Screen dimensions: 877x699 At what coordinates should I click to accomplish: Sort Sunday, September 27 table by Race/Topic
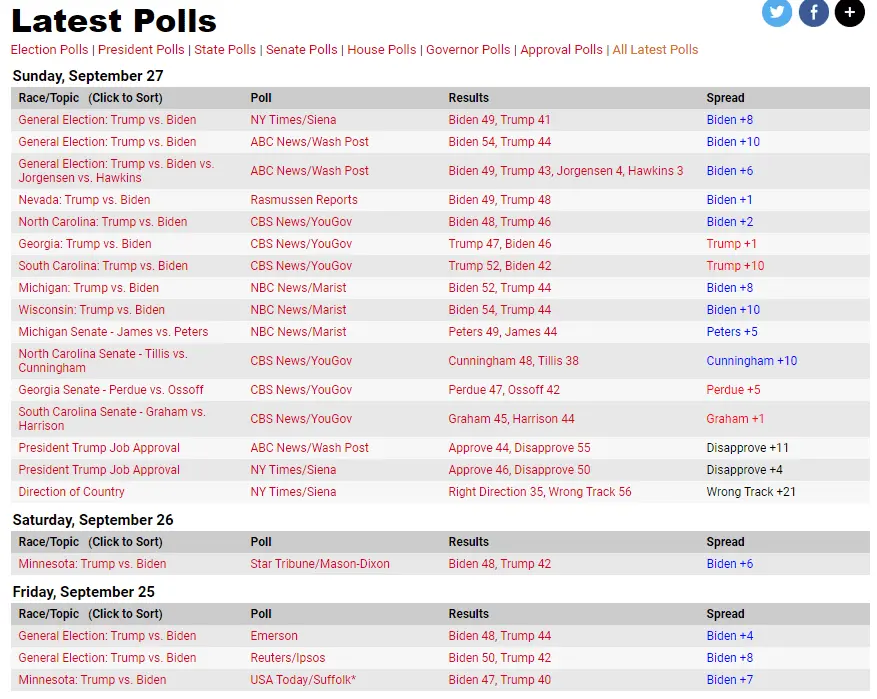(90, 98)
